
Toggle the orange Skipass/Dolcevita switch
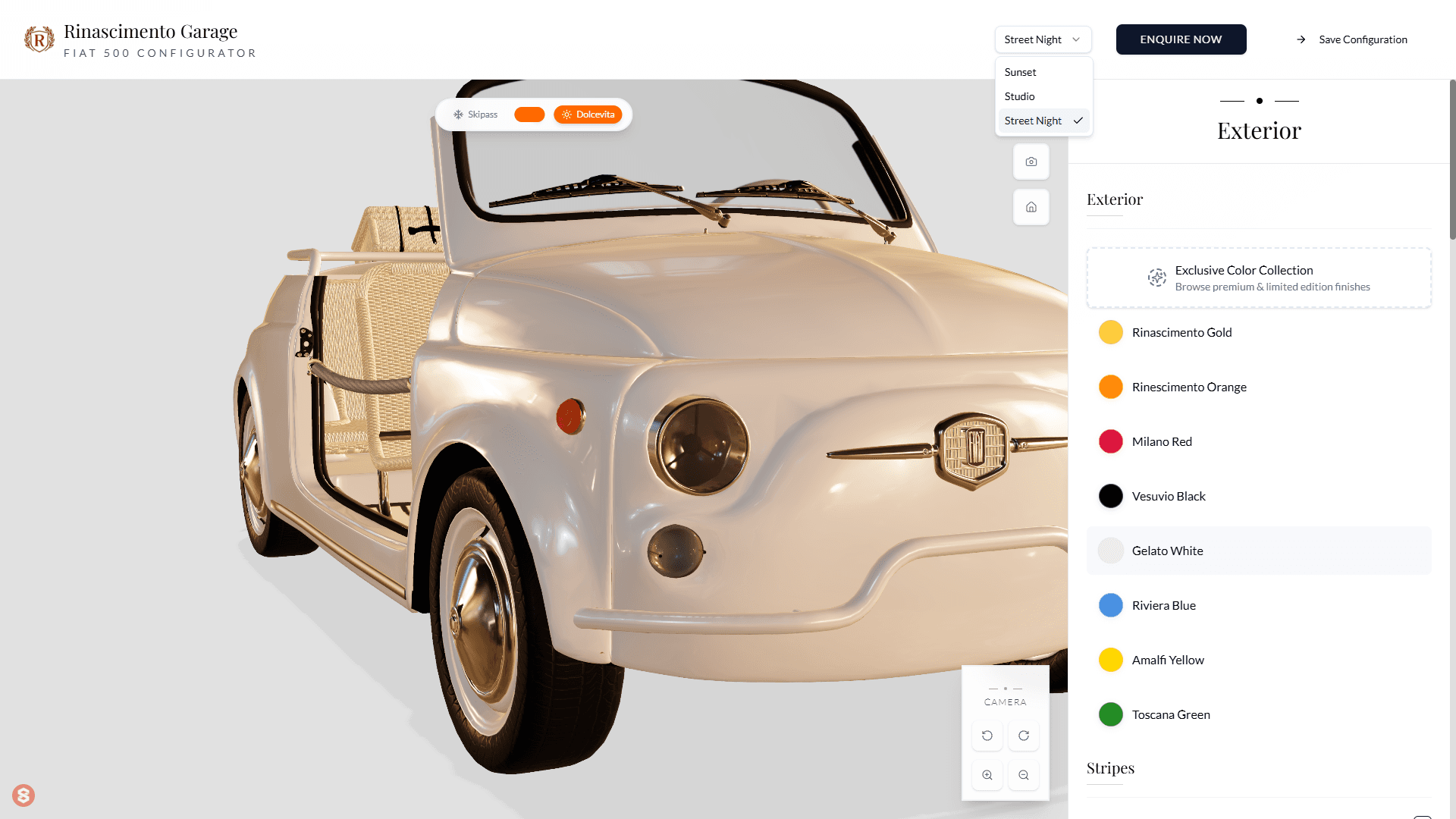[x=529, y=115]
